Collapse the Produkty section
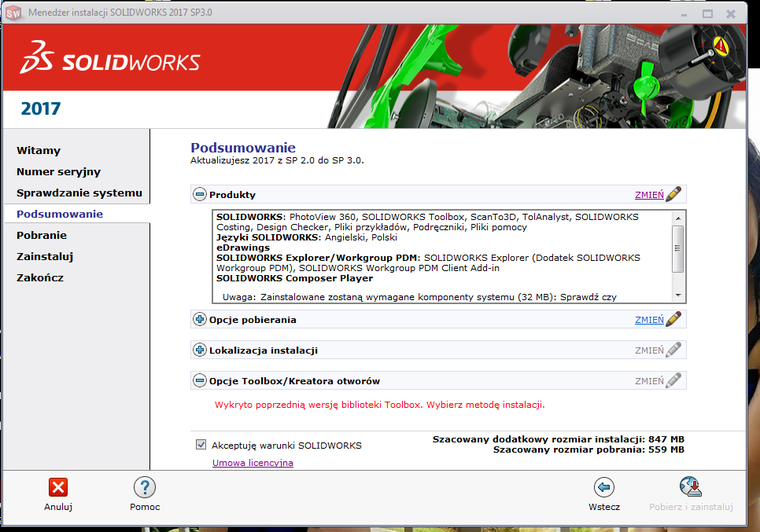This screenshot has width=760, height=532. (200, 194)
